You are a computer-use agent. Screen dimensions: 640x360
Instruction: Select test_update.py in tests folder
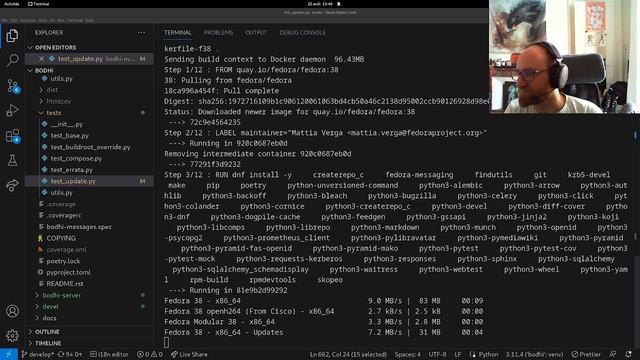click(x=73, y=181)
